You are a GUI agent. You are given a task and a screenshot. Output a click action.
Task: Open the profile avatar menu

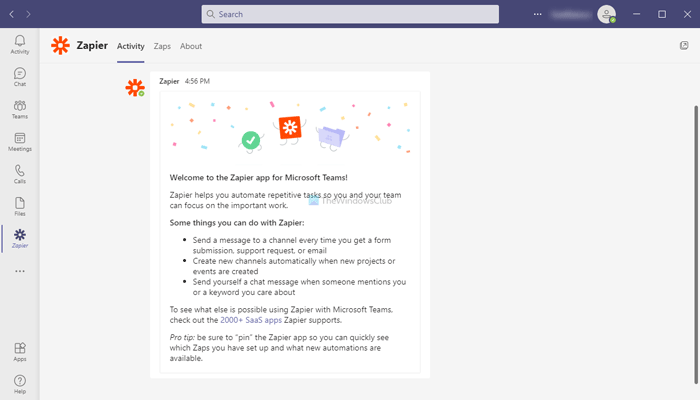pyautogui.click(x=606, y=14)
